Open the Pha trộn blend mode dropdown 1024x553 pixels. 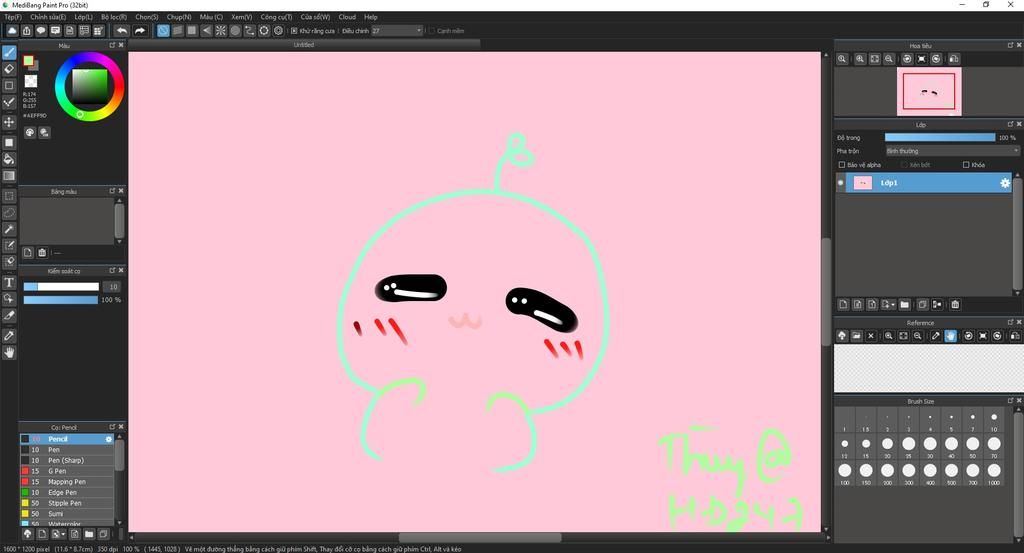[x=952, y=151]
